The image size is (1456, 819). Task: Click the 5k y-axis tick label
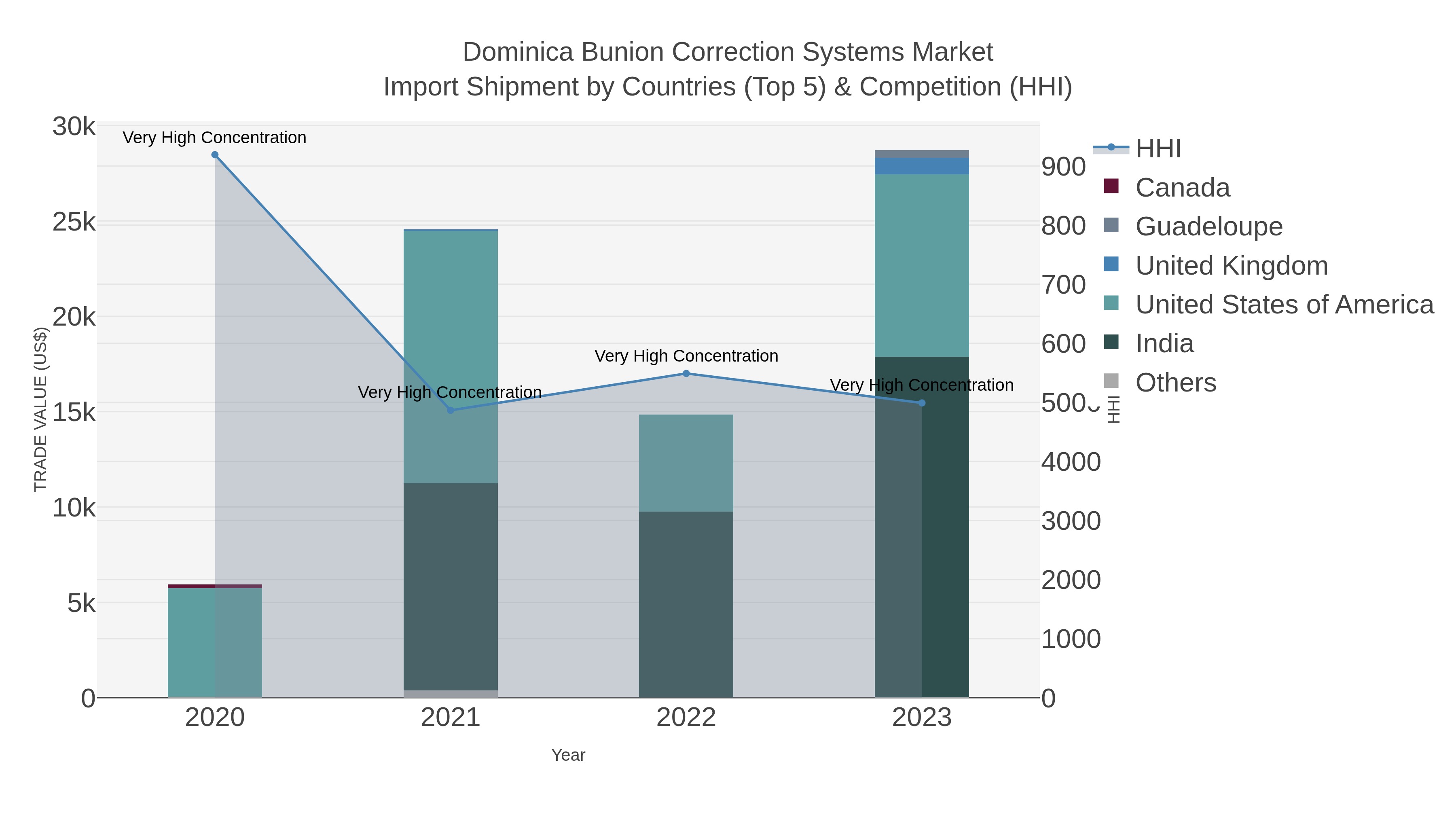point(81,603)
